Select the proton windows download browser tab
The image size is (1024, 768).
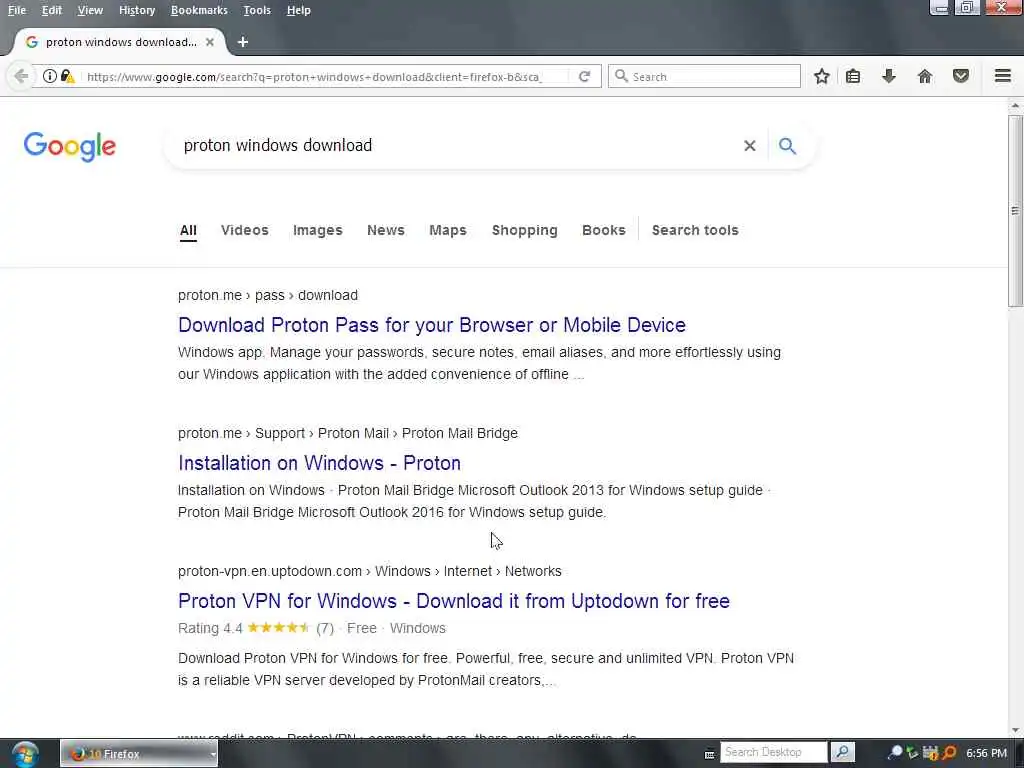[x=120, y=42]
